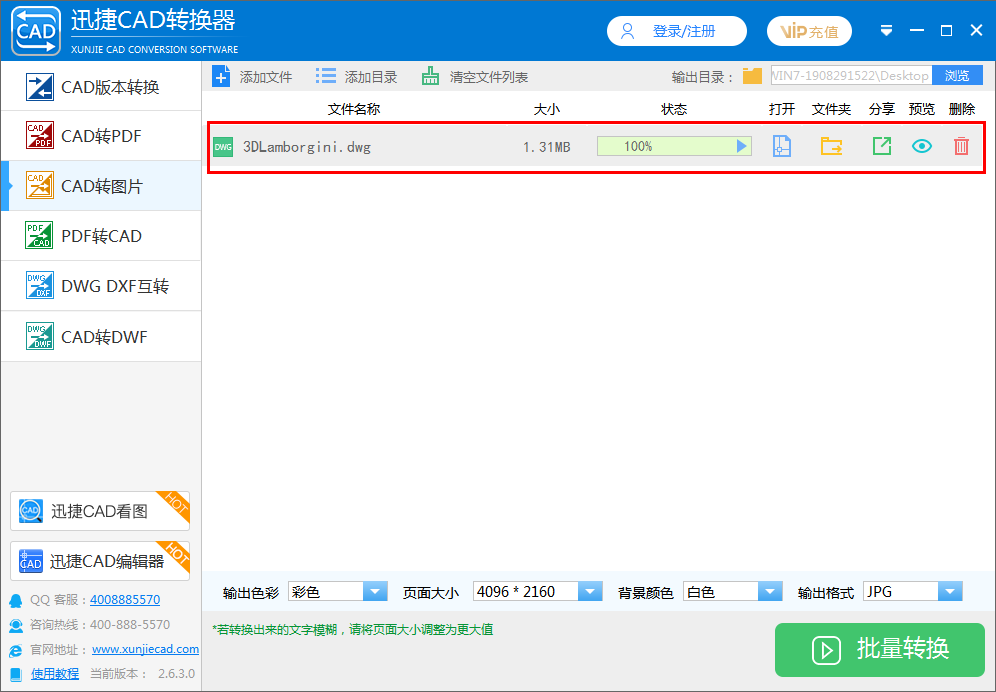Open the title bar dropdown menu icon
Image resolution: width=996 pixels, height=692 pixels.
pos(887,31)
